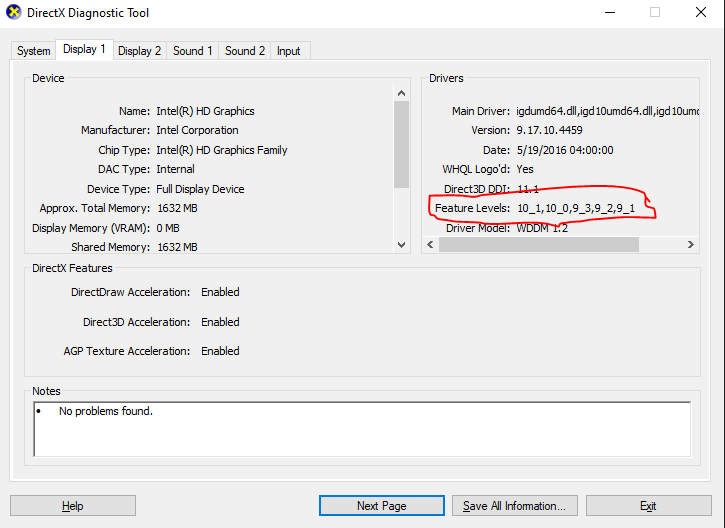Click the 'Intel(R) HD Graphics Family' chip type
725x528 pixels.
pos(222,150)
